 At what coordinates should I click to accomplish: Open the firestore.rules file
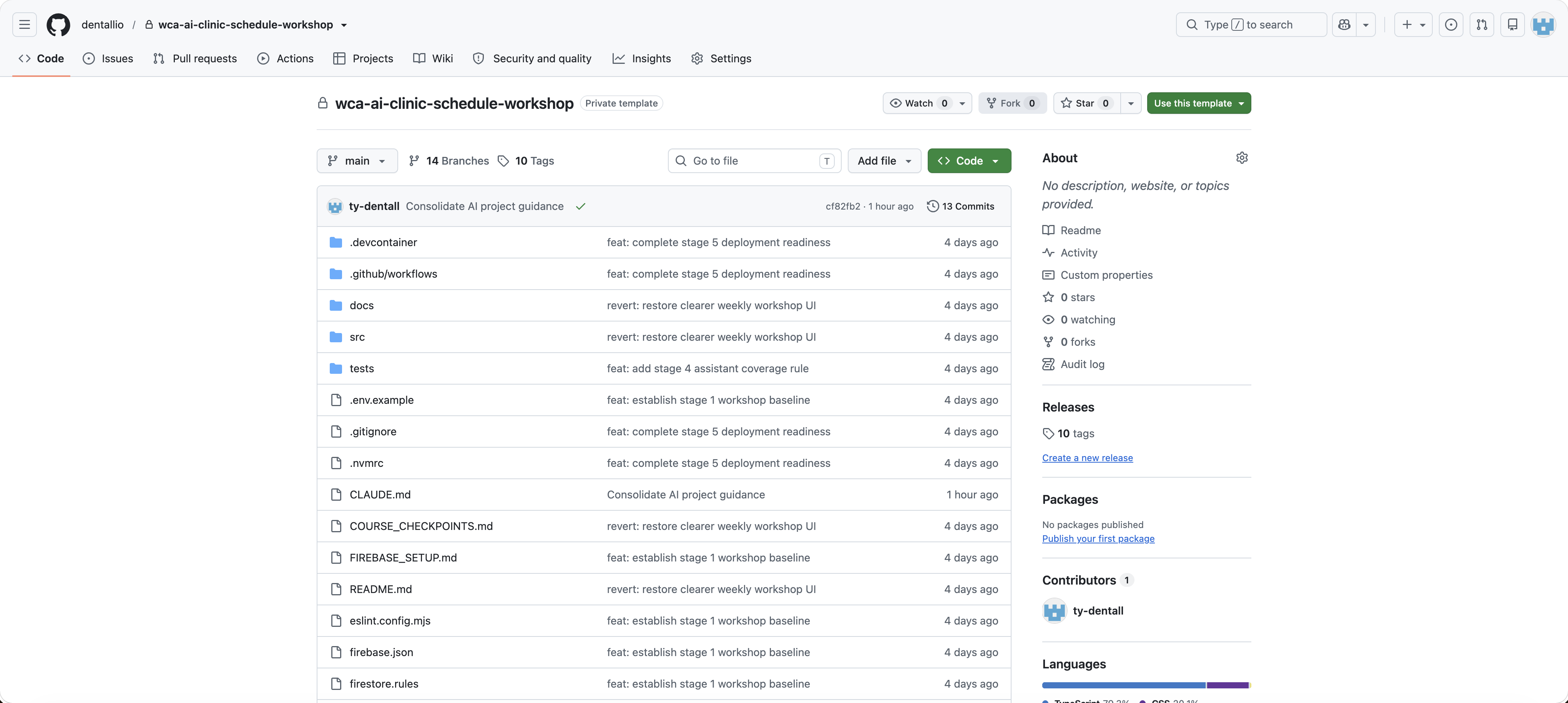tap(384, 684)
